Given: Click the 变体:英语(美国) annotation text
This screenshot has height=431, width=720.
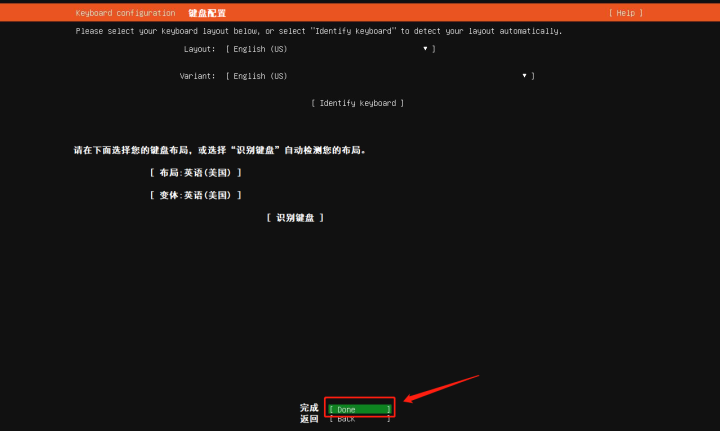Looking at the screenshot, I should [196, 195].
